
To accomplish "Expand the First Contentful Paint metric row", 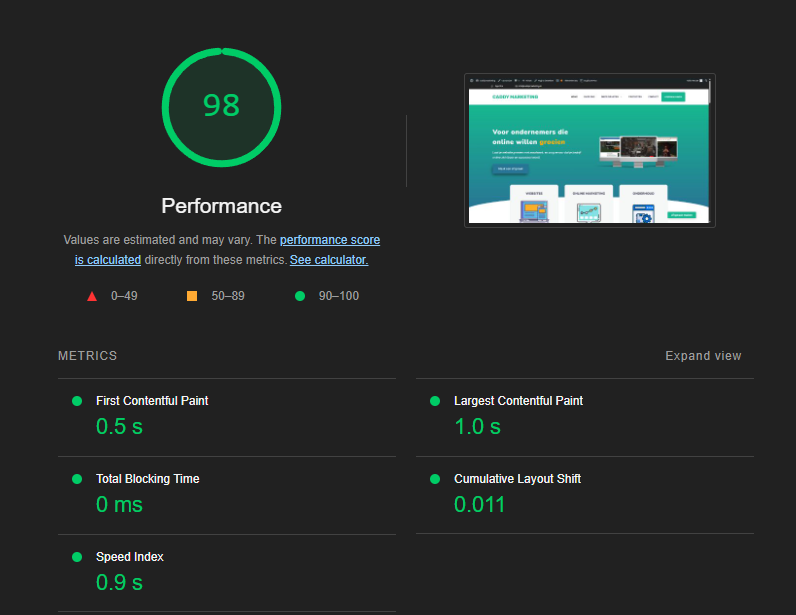I will pos(152,401).
